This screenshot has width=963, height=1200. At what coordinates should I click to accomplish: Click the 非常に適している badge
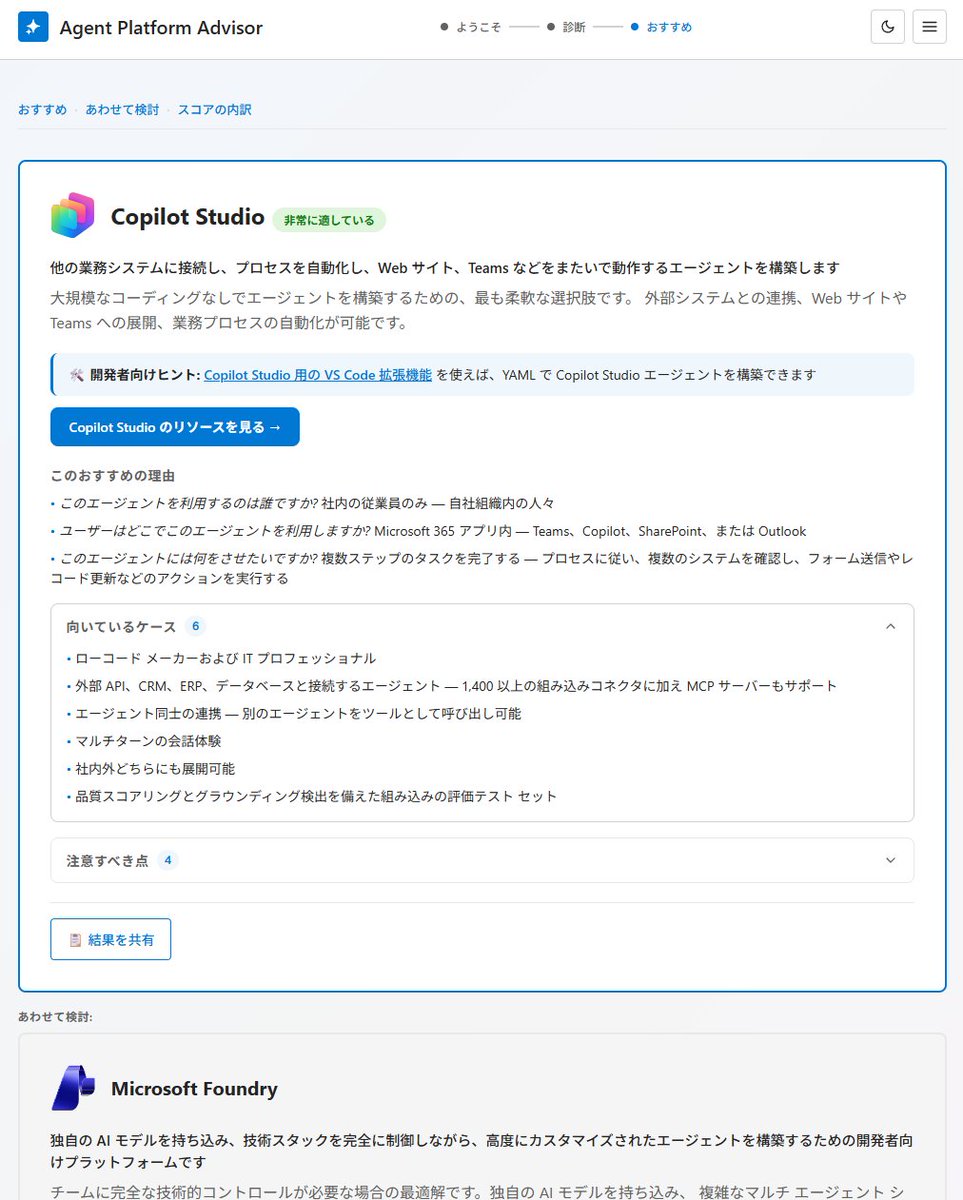click(x=328, y=219)
